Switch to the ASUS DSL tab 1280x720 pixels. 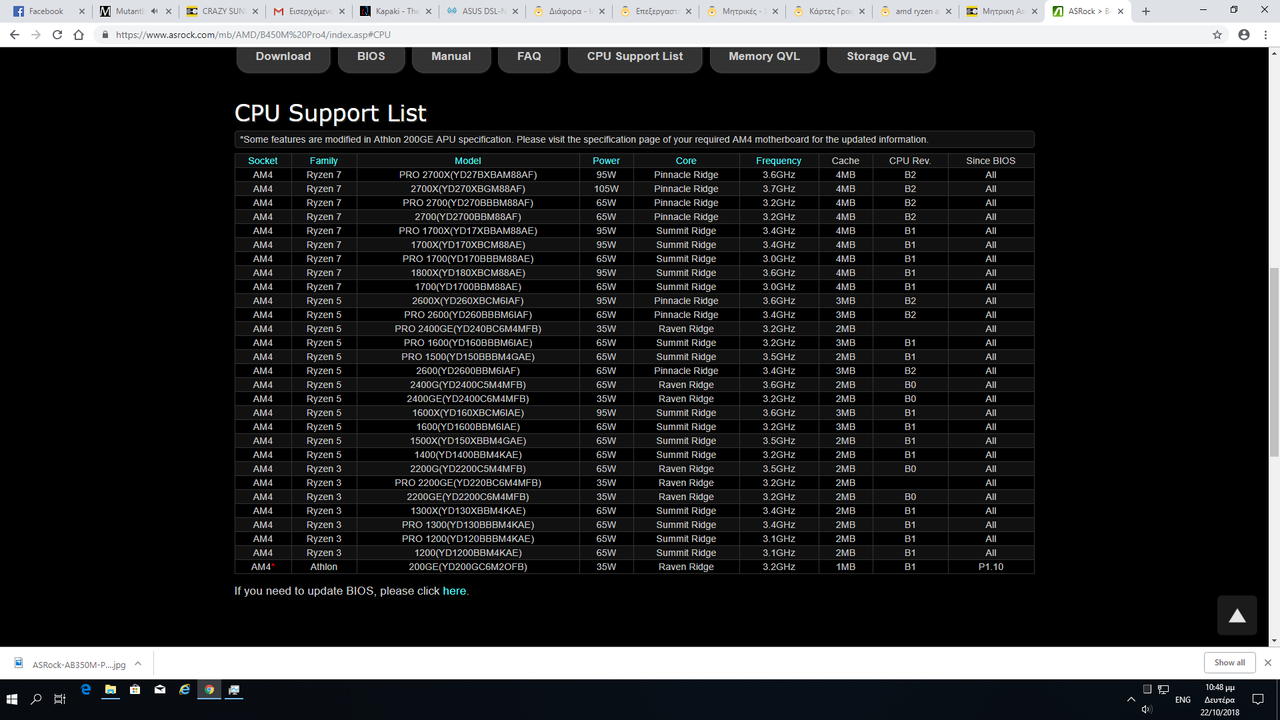coord(482,11)
